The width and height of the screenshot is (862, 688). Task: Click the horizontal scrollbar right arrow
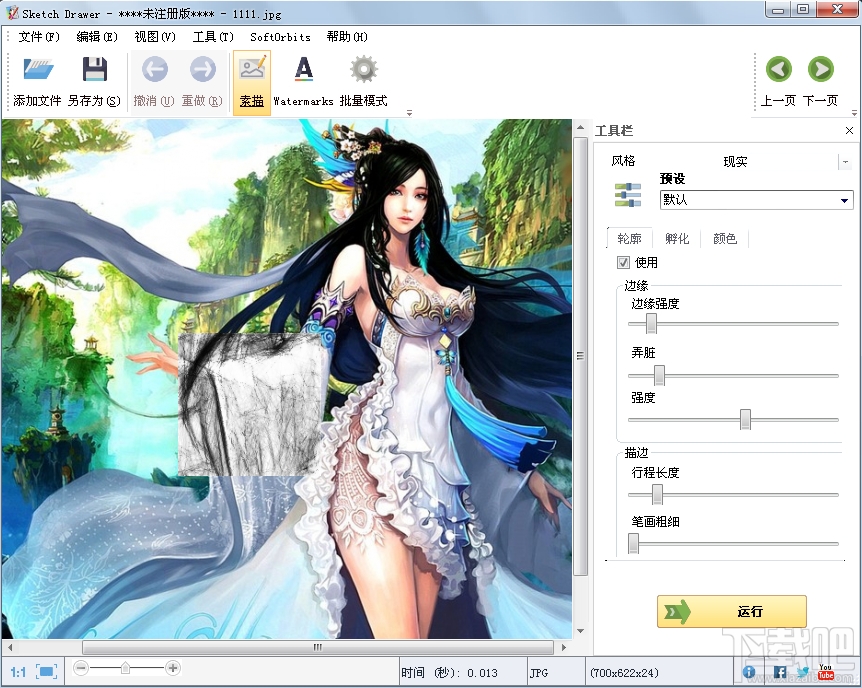coord(564,647)
